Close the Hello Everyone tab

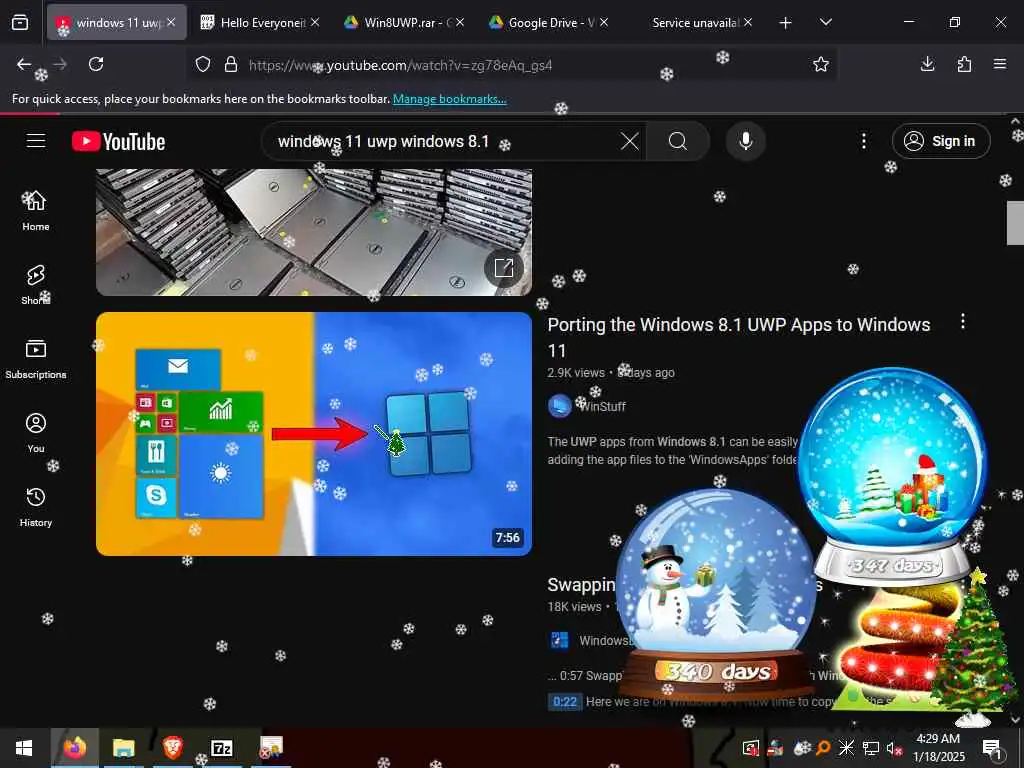click(x=315, y=22)
